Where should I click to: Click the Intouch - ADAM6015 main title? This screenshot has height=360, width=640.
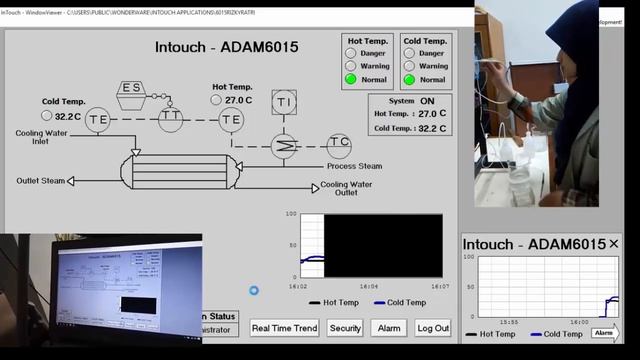coord(227,47)
